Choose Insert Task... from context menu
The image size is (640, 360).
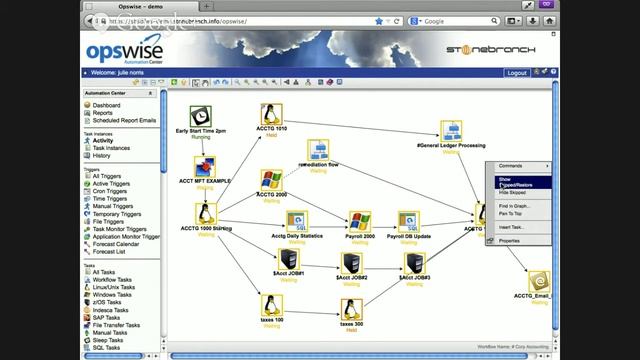523,227
